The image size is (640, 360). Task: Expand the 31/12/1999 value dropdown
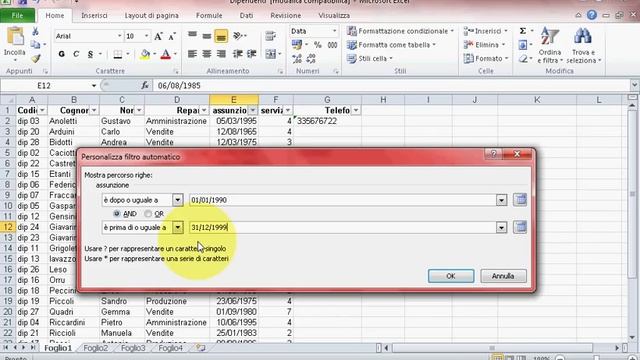click(x=501, y=227)
